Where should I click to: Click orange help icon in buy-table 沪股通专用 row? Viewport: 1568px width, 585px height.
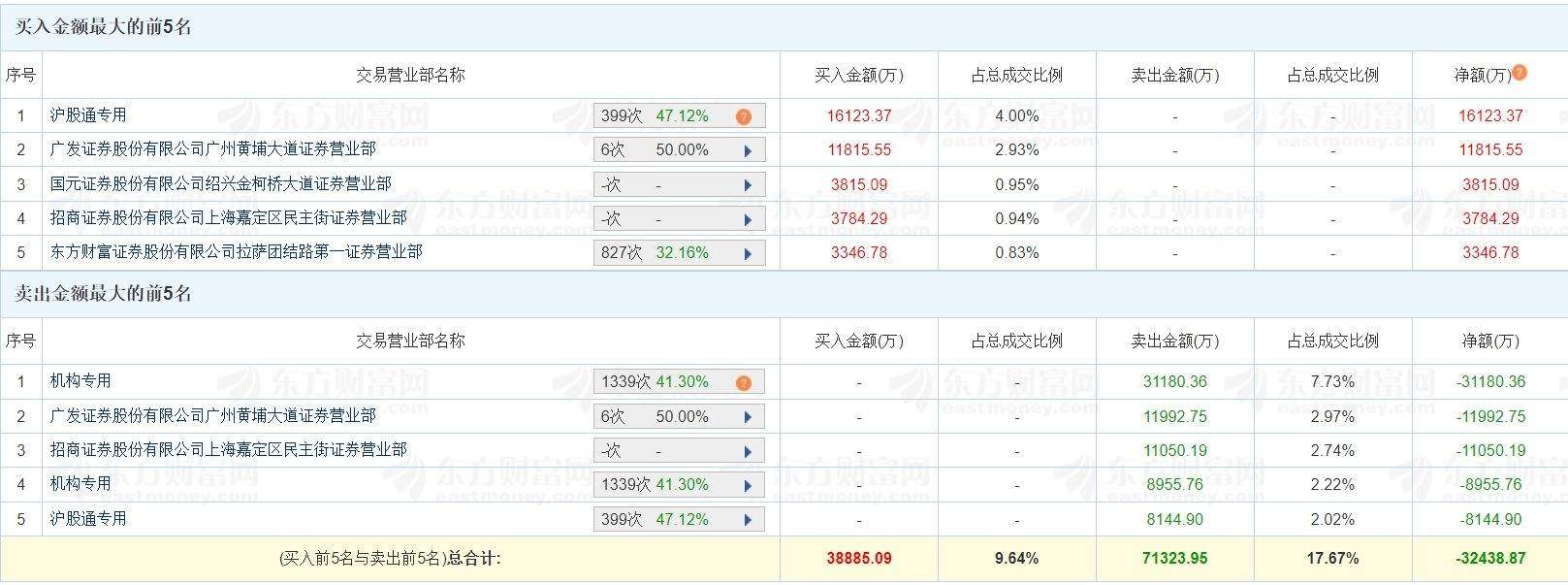click(743, 116)
